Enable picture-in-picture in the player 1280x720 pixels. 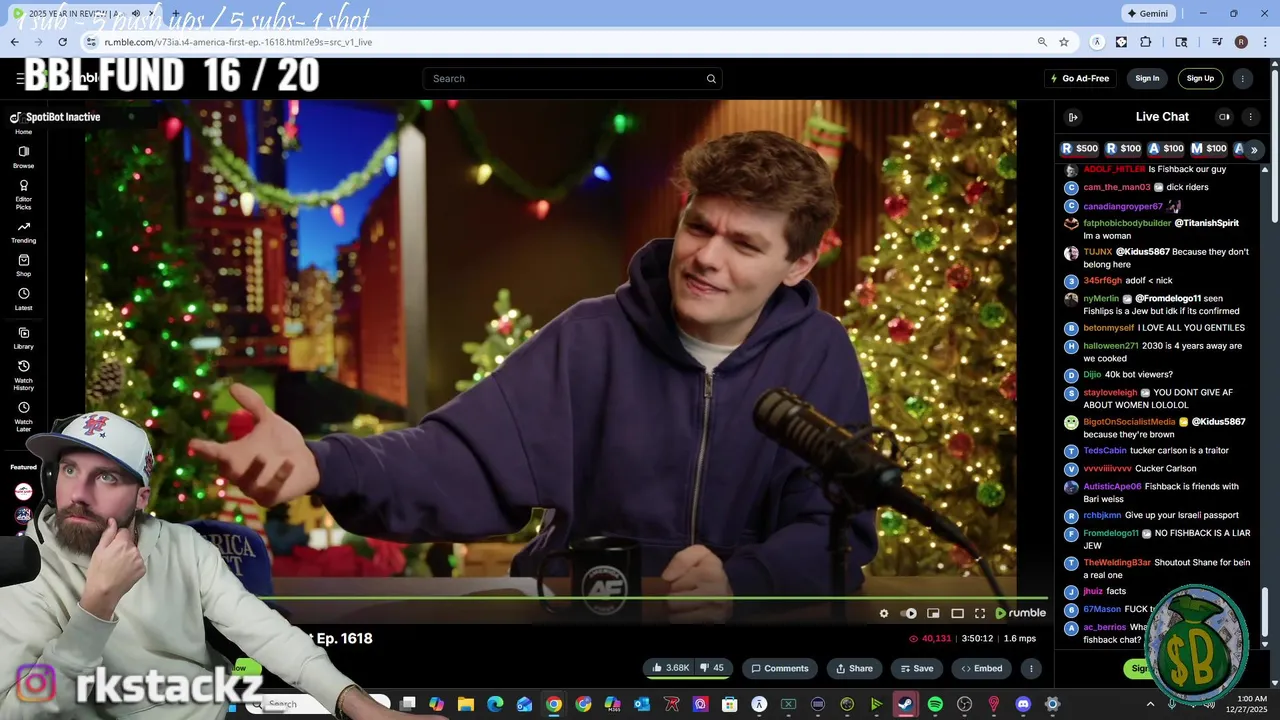933,613
